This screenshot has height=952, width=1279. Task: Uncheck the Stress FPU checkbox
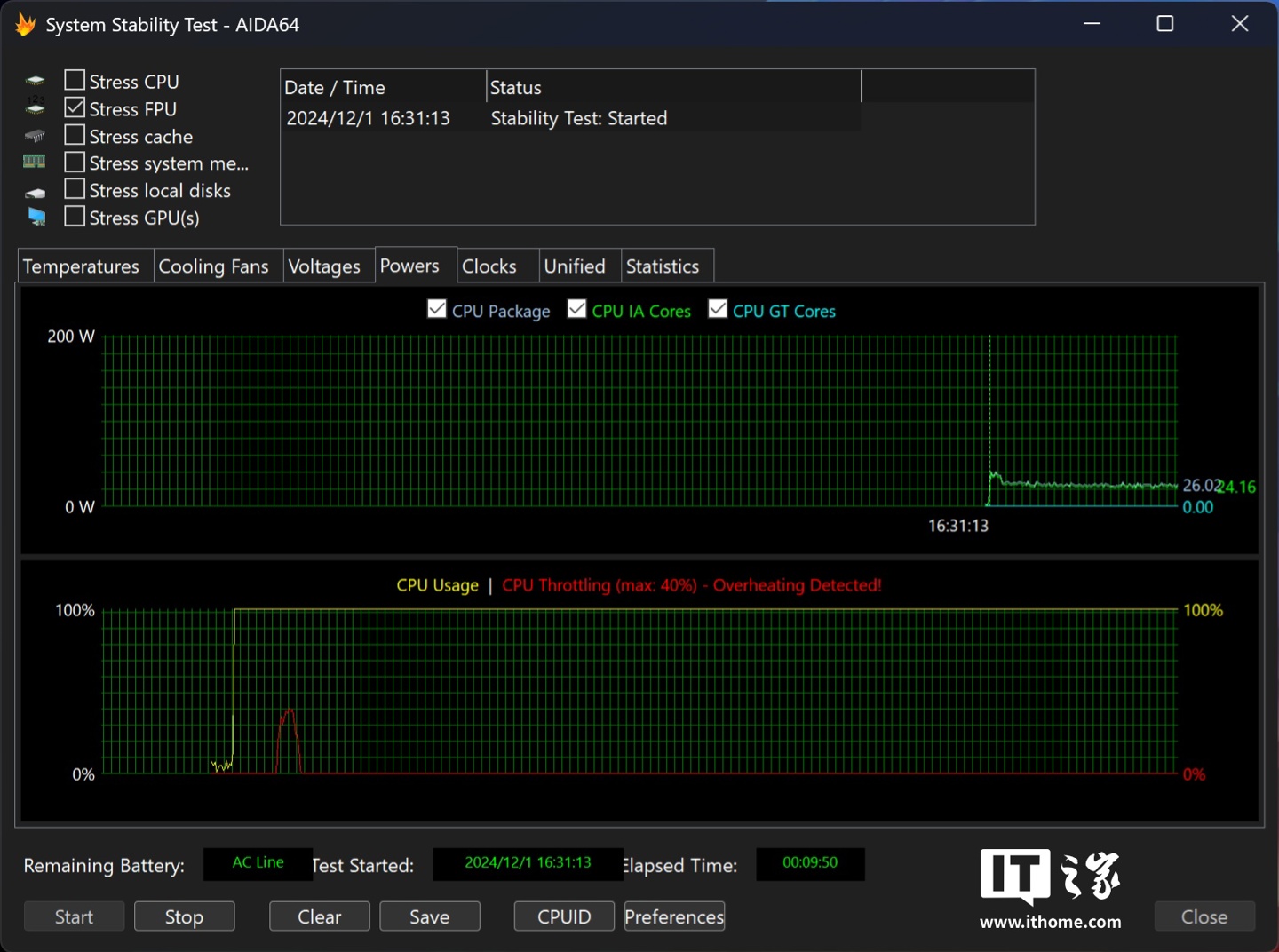[x=75, y=107]
